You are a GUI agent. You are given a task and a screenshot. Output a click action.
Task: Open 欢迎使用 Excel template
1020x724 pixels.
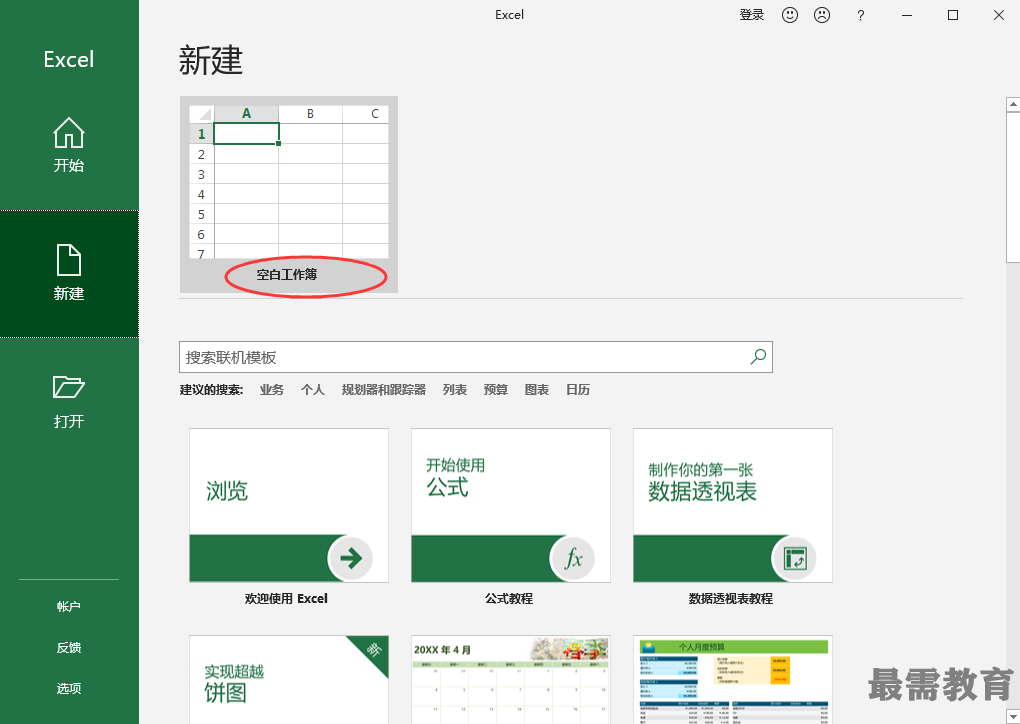click(289, 518)
